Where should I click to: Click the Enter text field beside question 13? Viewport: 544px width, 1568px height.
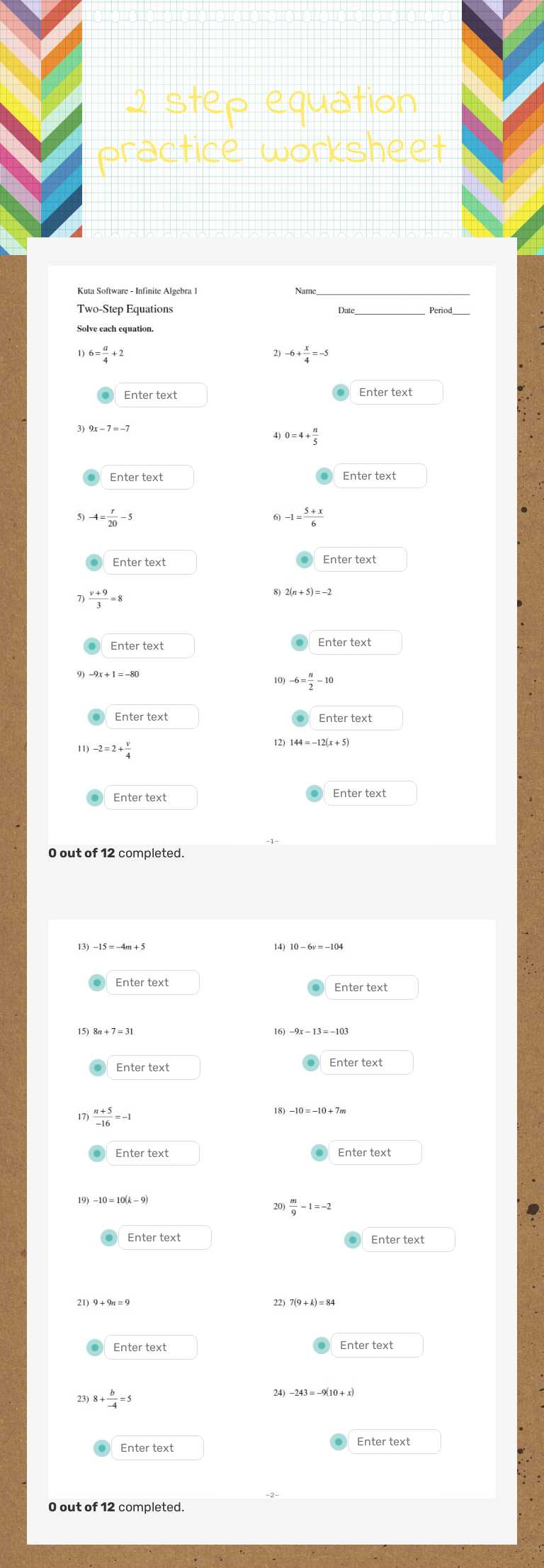point(154,982)
